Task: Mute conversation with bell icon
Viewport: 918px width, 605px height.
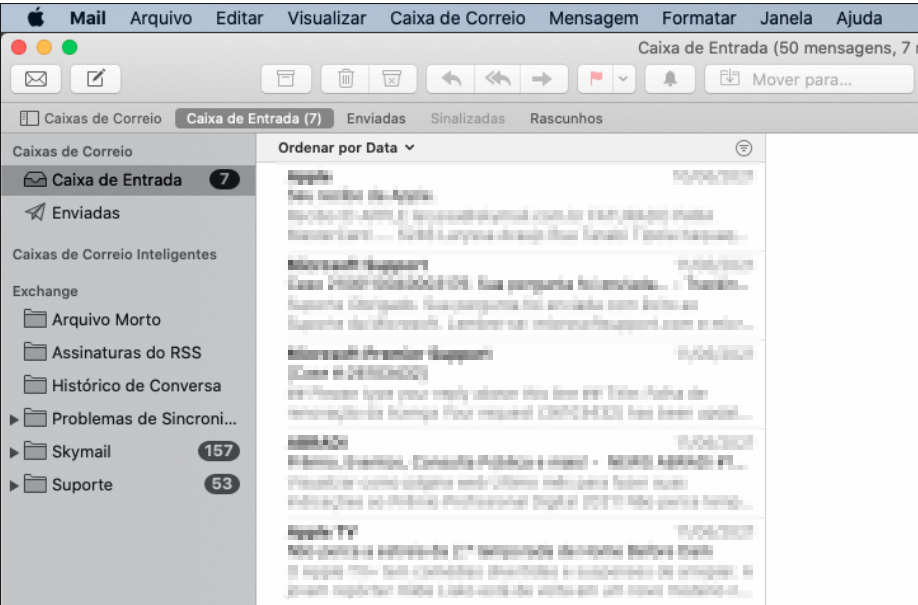Action: tap(670, 78)
